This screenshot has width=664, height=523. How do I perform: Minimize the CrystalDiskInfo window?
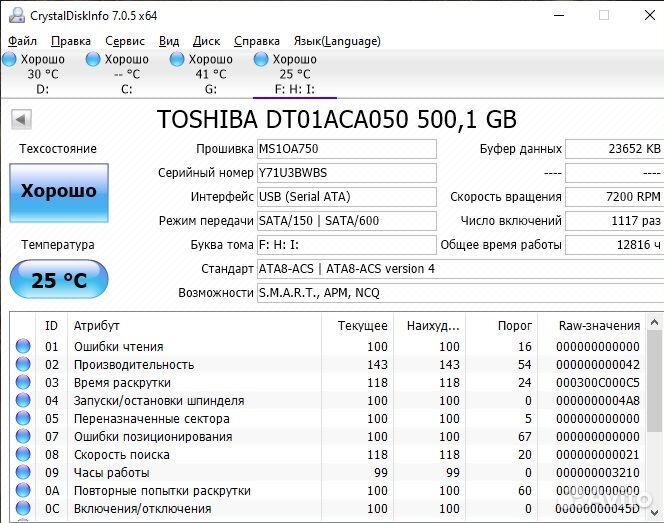click(559, 16)
